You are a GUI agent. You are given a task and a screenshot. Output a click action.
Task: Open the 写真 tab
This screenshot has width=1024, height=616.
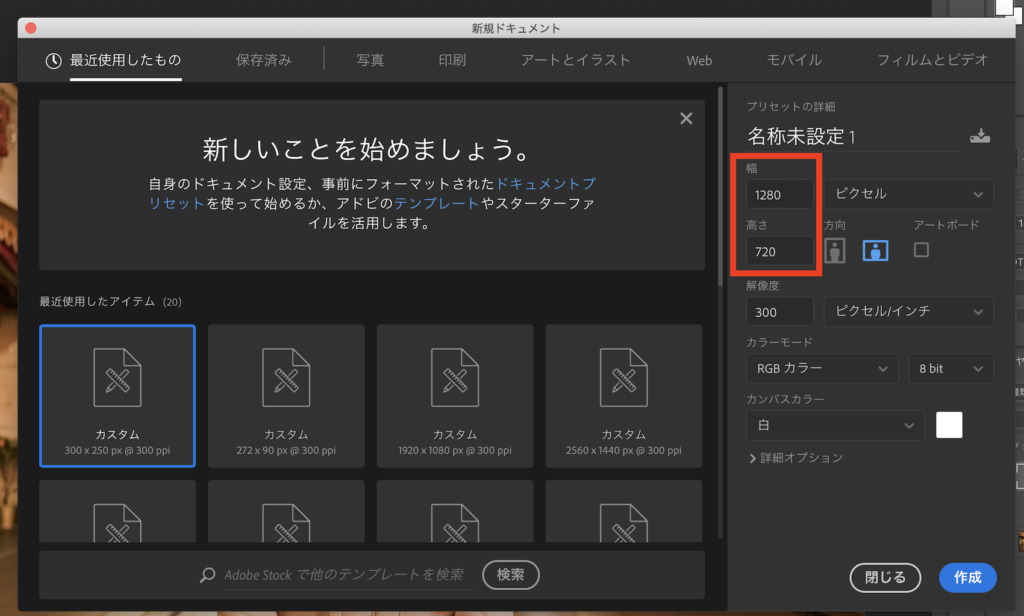click(370, 60)
